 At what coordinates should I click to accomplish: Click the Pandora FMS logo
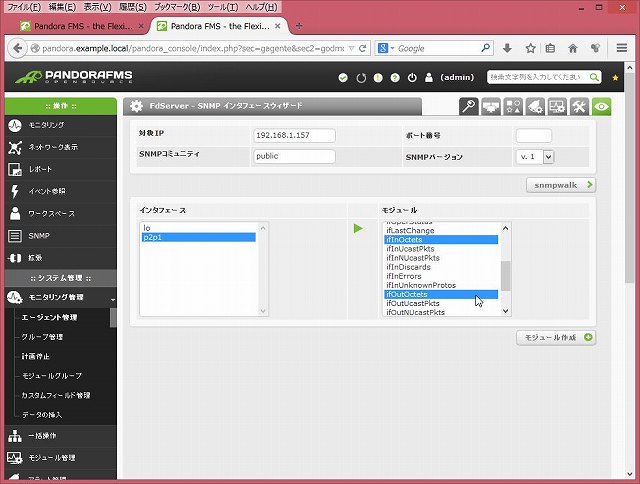[x=74, y=76]
